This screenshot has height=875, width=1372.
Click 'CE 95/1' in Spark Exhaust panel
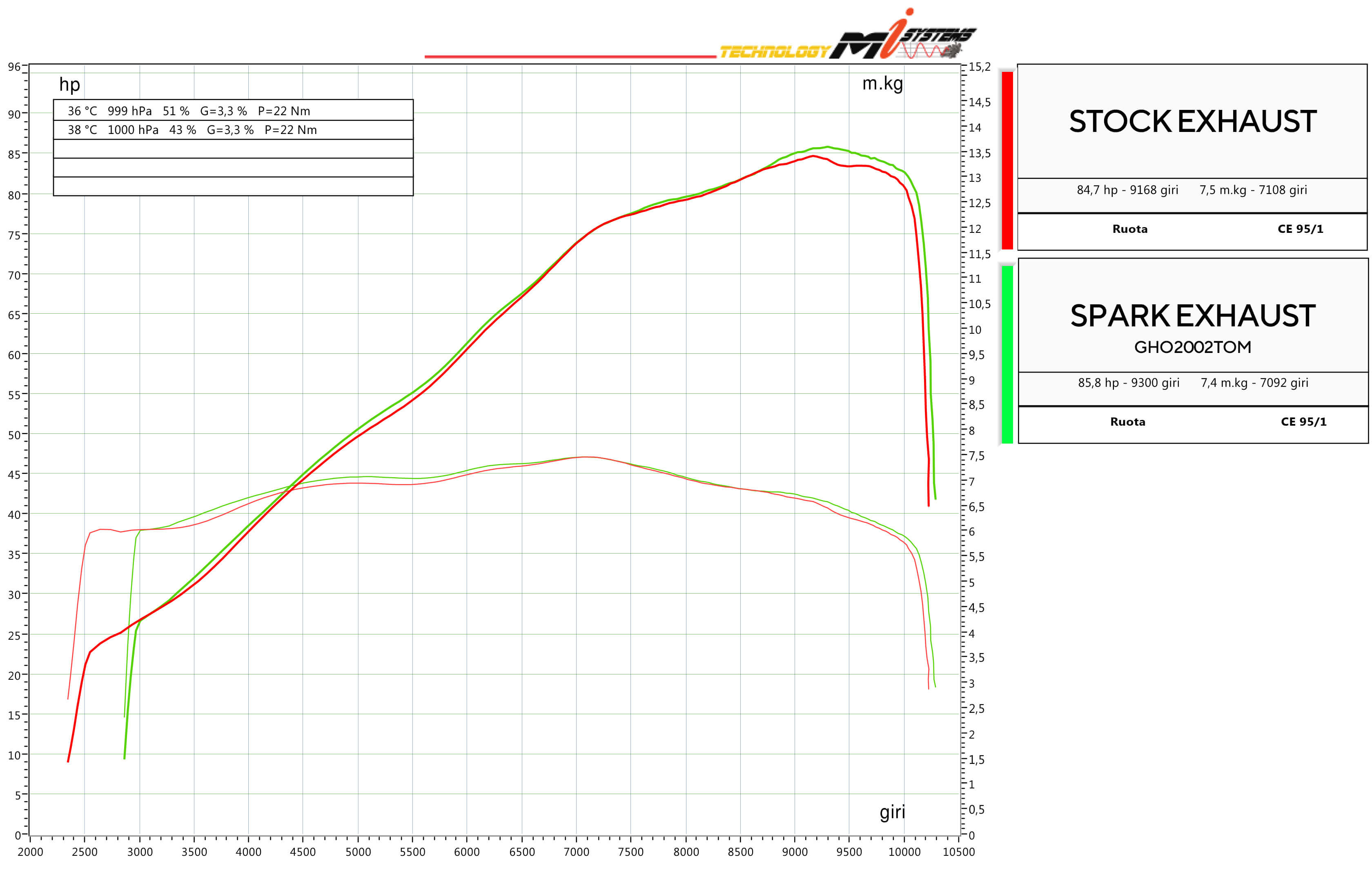coord(1304,422)
